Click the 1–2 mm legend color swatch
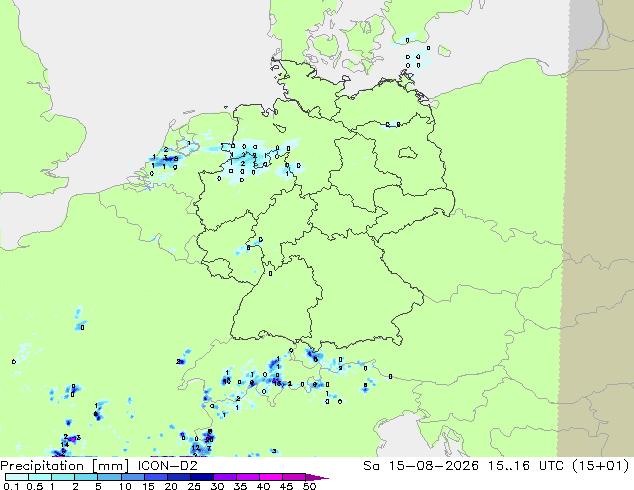Viewport: 634px width, 490px height. coord(63,477)
